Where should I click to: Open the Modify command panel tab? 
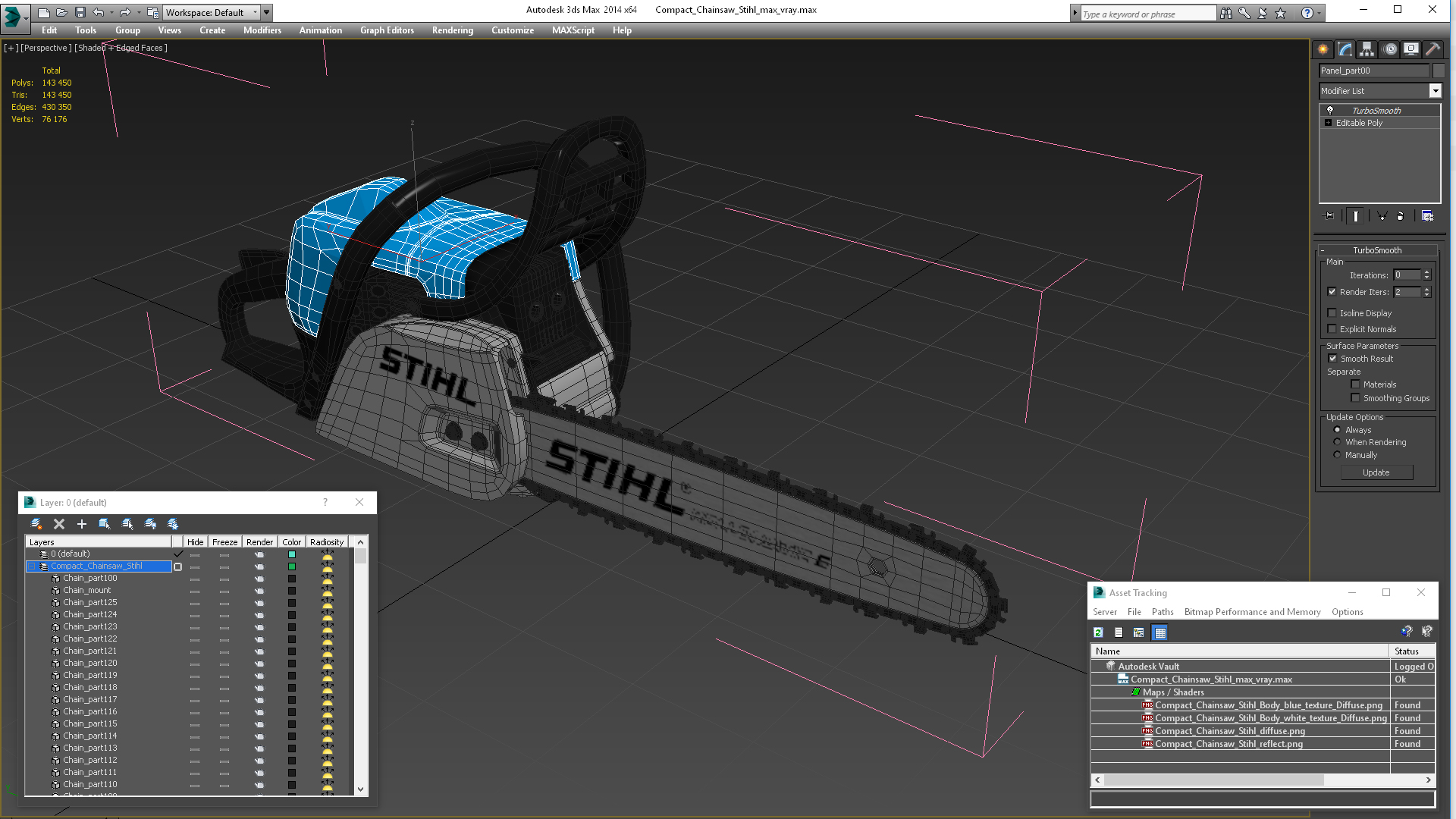[x=1345, y=49]
